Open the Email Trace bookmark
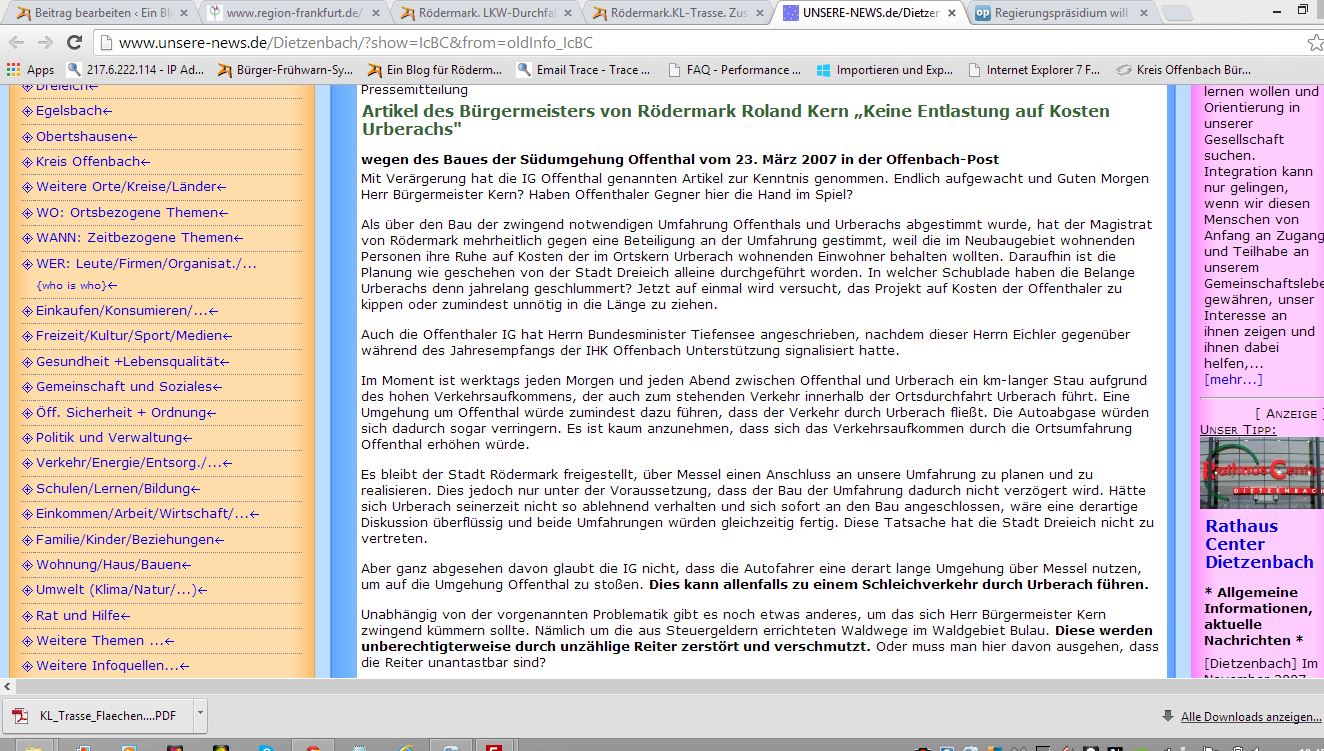The height and width of the screenshot is (751, 1324). (x=583, y=70)
